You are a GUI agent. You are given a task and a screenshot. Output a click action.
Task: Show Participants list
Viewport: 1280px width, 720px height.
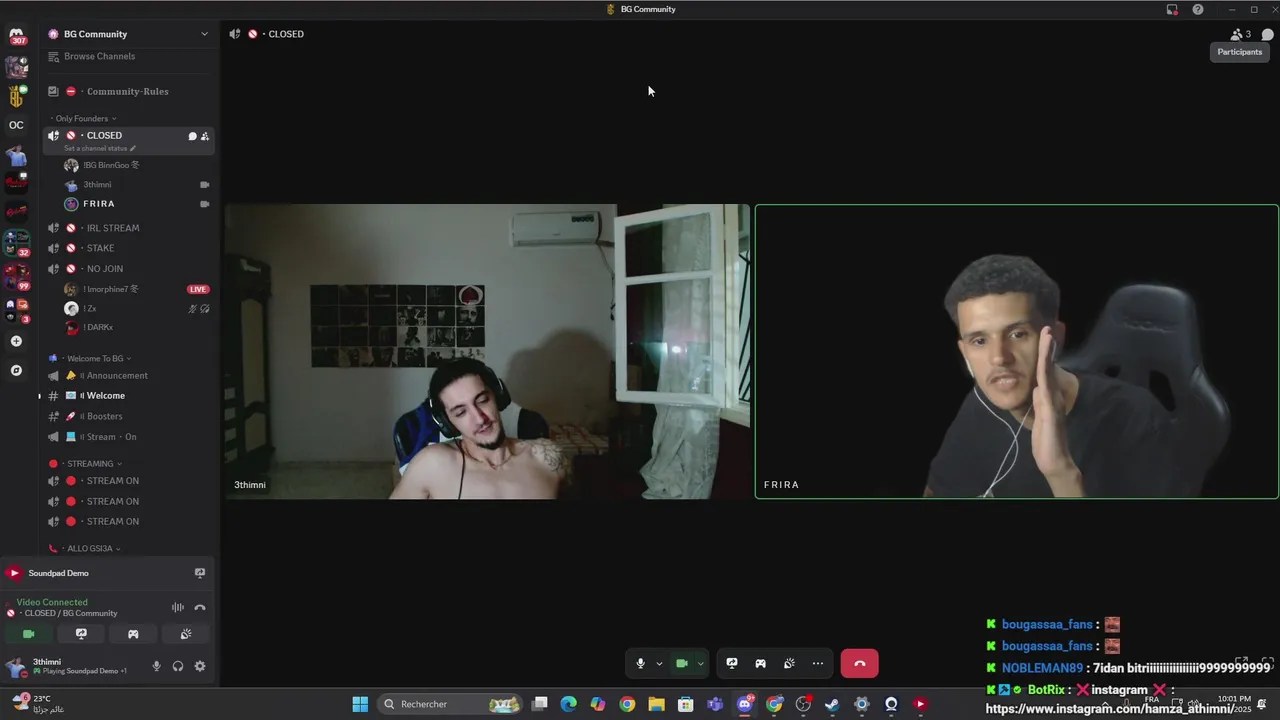[x=1240, y=34]
